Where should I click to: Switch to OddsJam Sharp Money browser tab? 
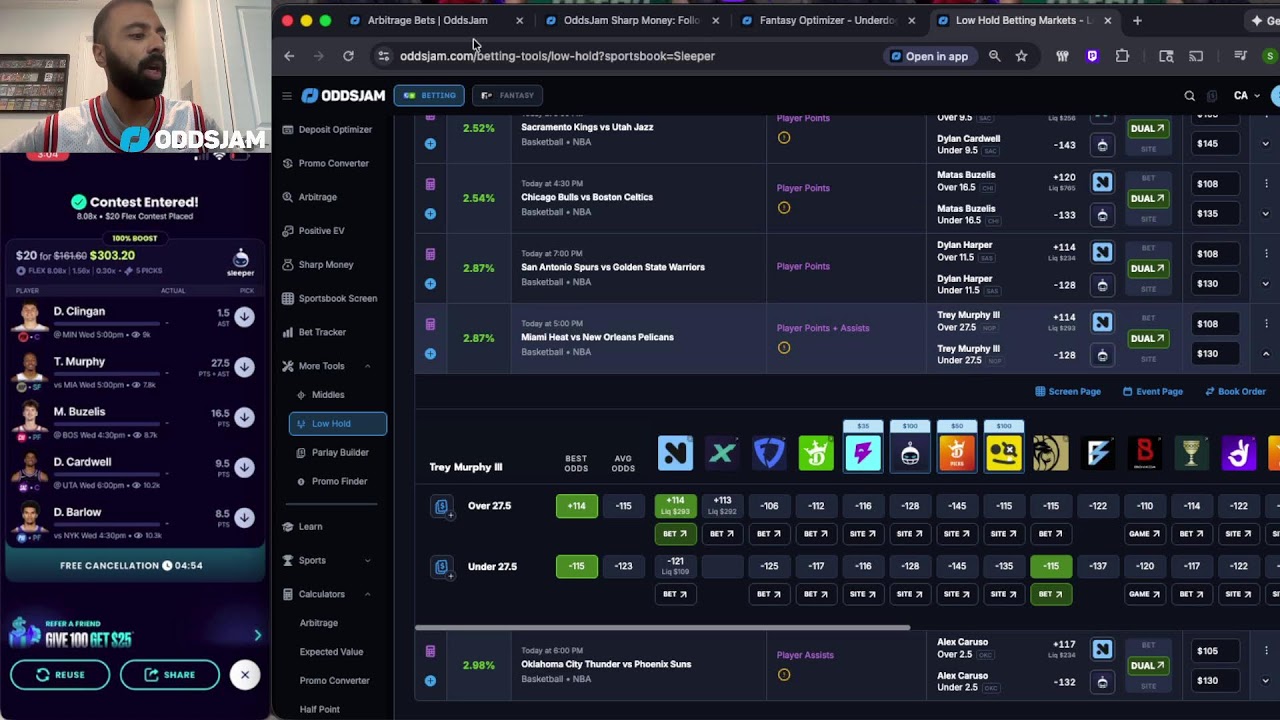coord(631,20)
